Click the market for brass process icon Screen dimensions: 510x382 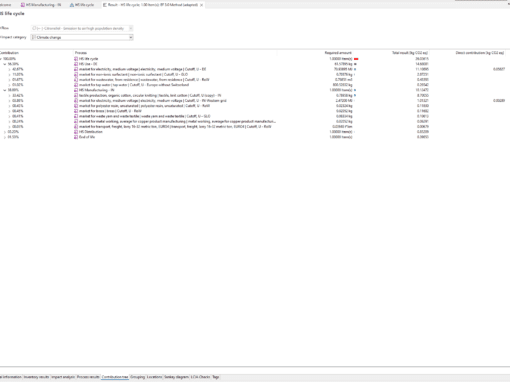[76, 111]
